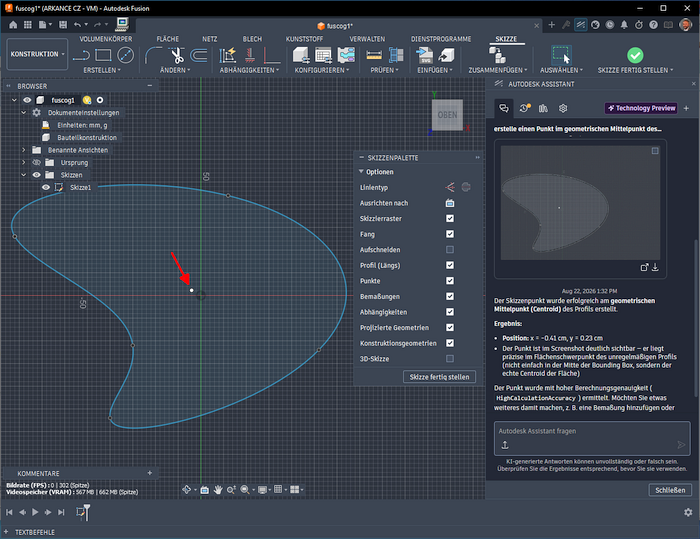Open the Assistant settings gear icon
Image resolution: width=700 pixels, height=539 pixels.
coord(563,108)
